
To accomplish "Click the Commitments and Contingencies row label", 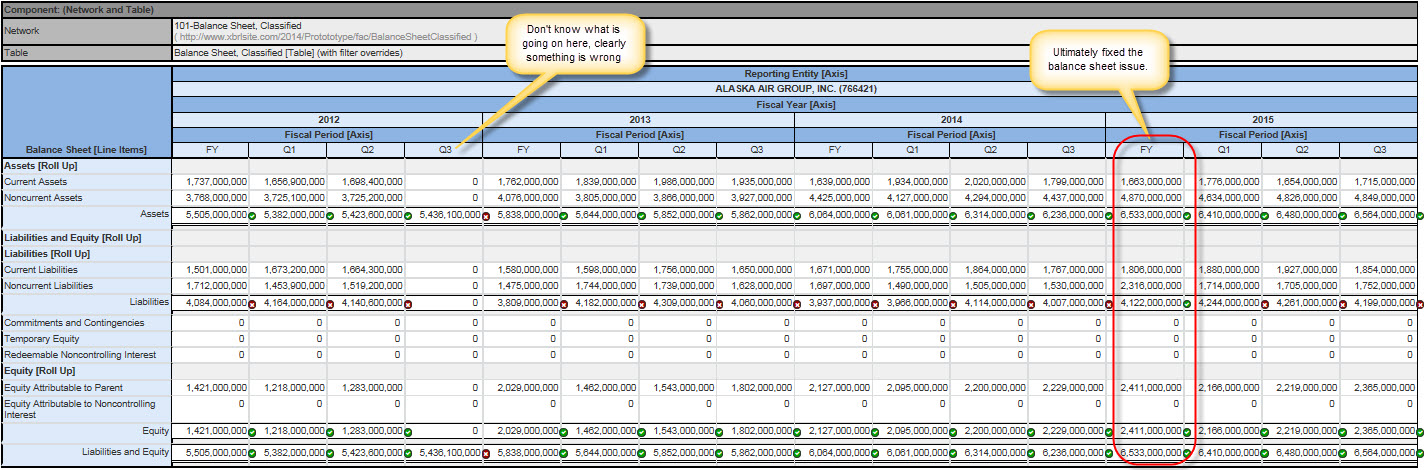I will coord(74,323).
